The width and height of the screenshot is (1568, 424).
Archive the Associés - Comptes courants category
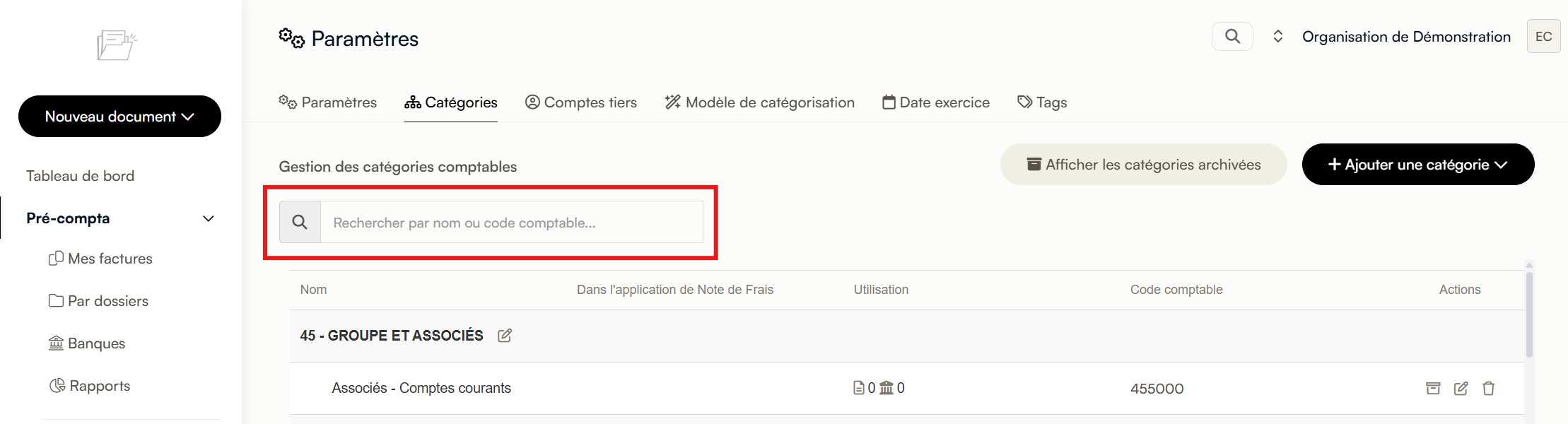[x=1433, y=388]
